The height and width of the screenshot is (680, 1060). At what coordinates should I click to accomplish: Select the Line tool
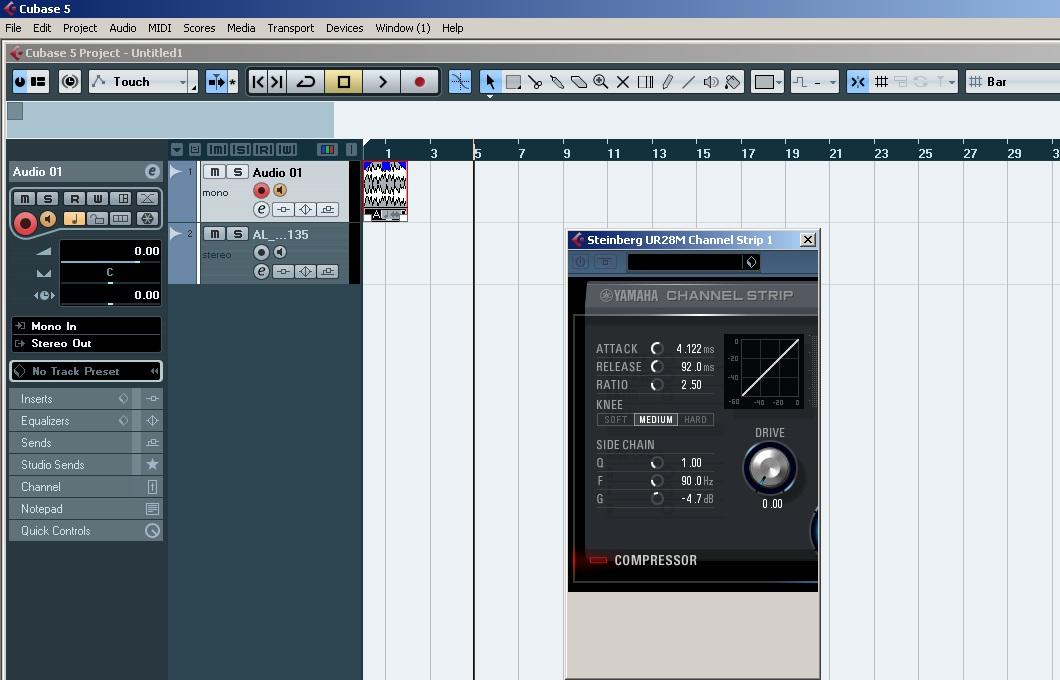click(x=688, y=82)
